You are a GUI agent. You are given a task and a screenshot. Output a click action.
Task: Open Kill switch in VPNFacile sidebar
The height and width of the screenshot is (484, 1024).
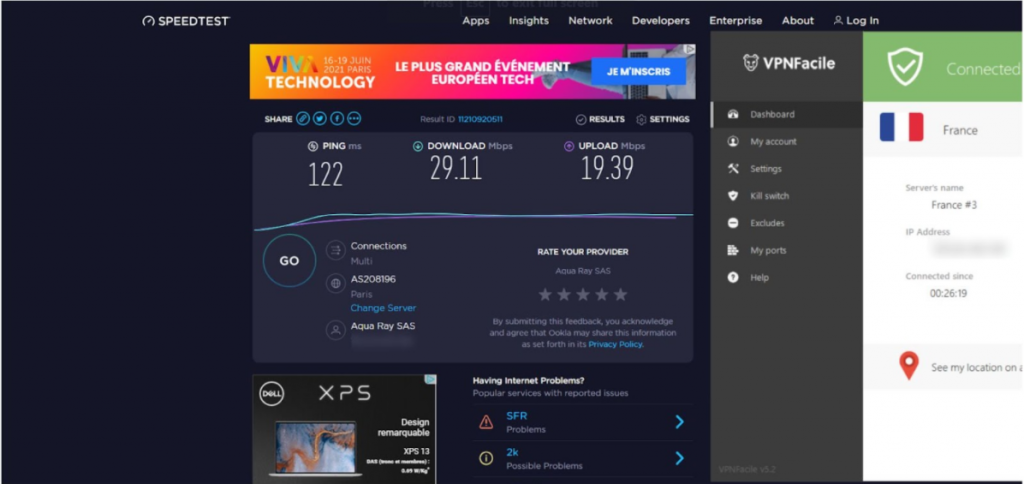point(786,196)
